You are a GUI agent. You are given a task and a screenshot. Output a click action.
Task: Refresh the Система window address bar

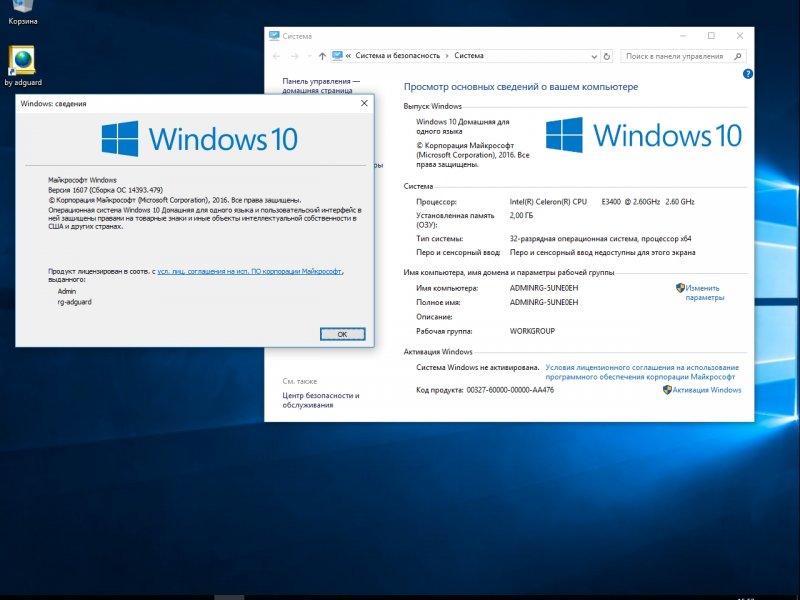(x=607, y=56)
